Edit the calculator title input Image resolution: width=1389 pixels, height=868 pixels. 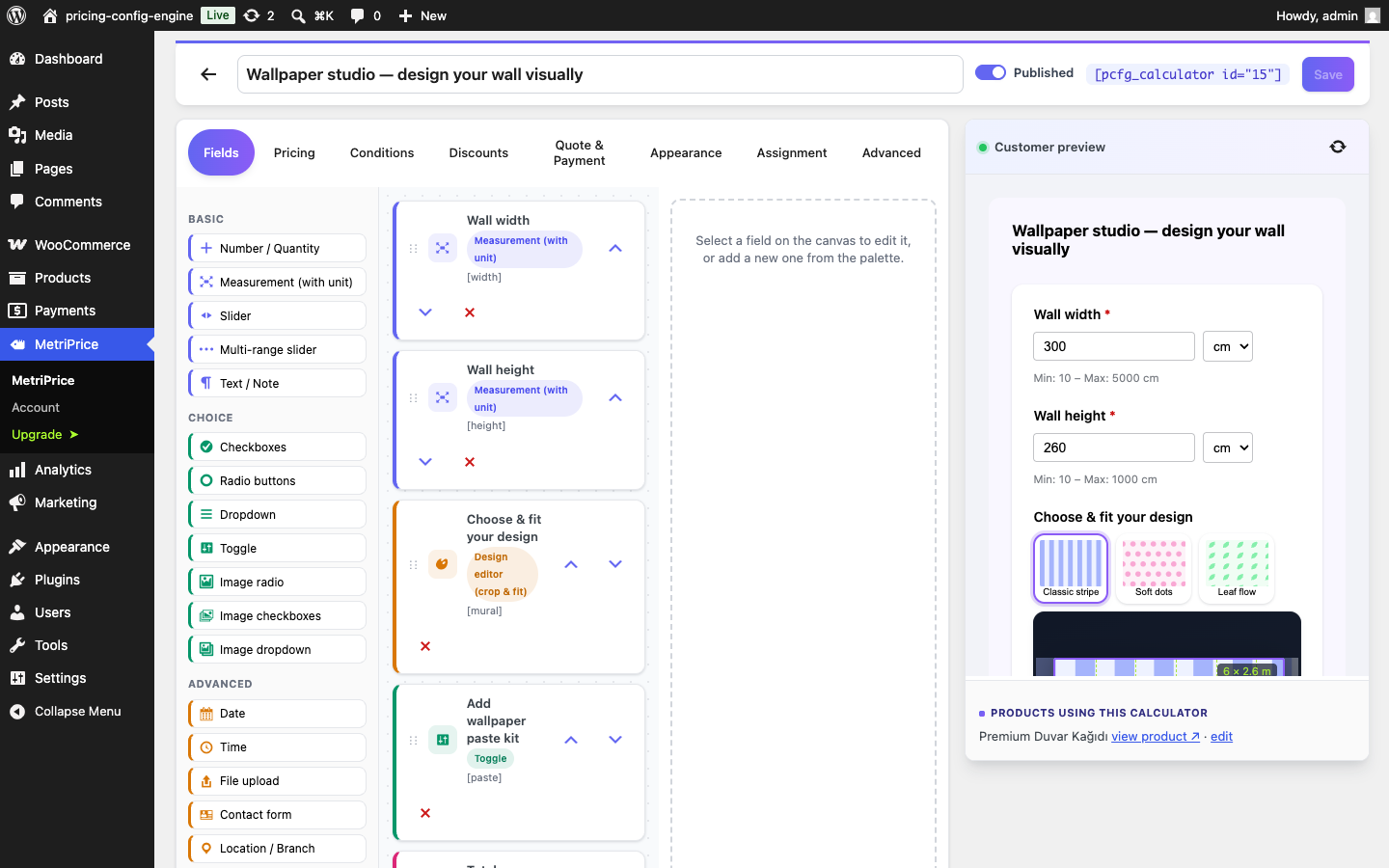[x=600, y=74]
